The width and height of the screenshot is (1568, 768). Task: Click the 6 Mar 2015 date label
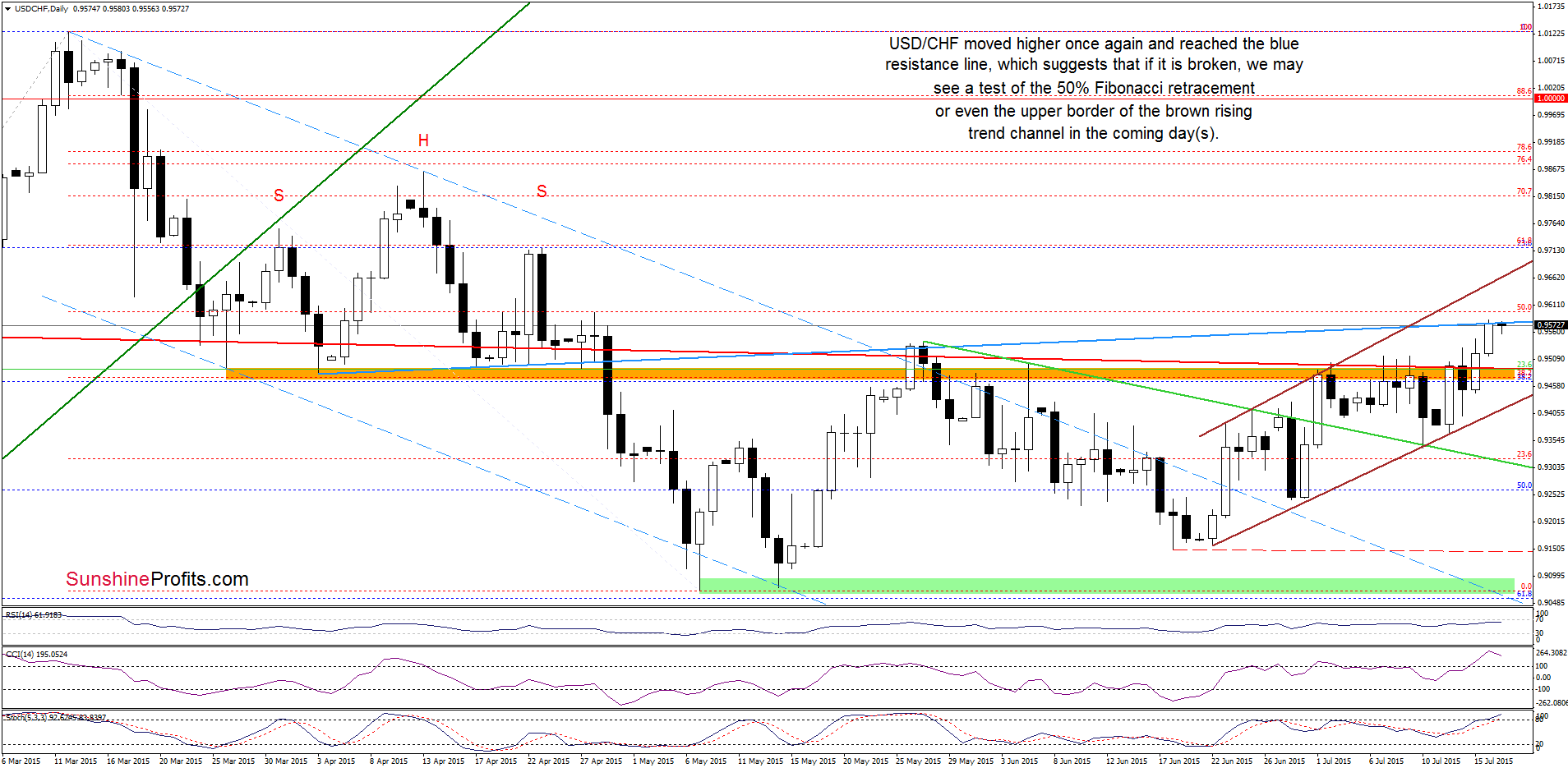coord(21,761)
